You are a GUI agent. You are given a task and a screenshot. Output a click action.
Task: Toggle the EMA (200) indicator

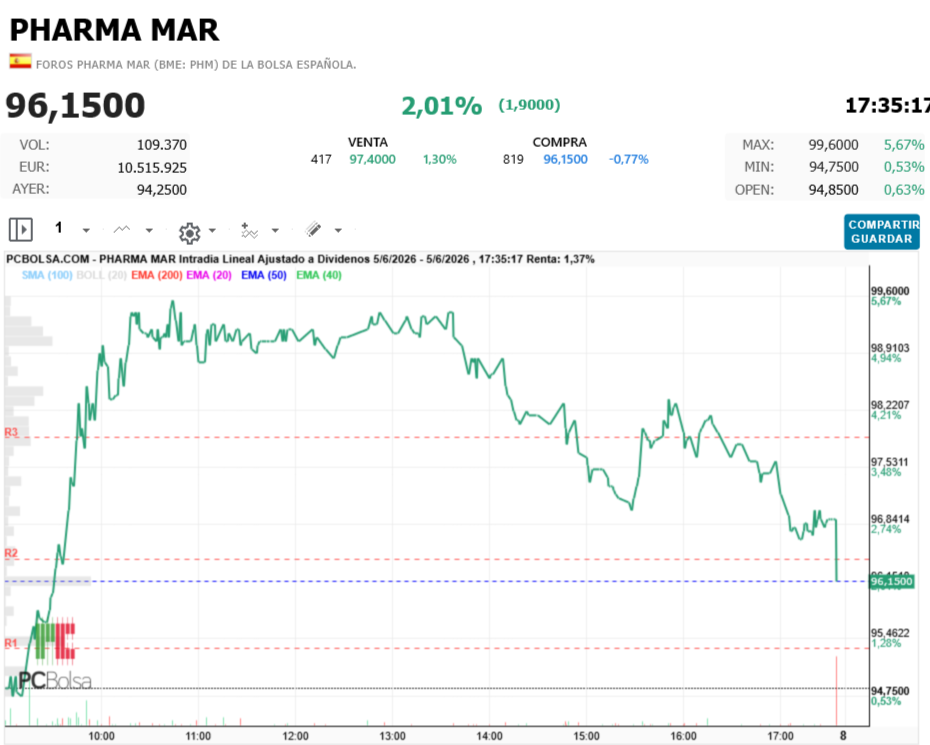point(157,275)
